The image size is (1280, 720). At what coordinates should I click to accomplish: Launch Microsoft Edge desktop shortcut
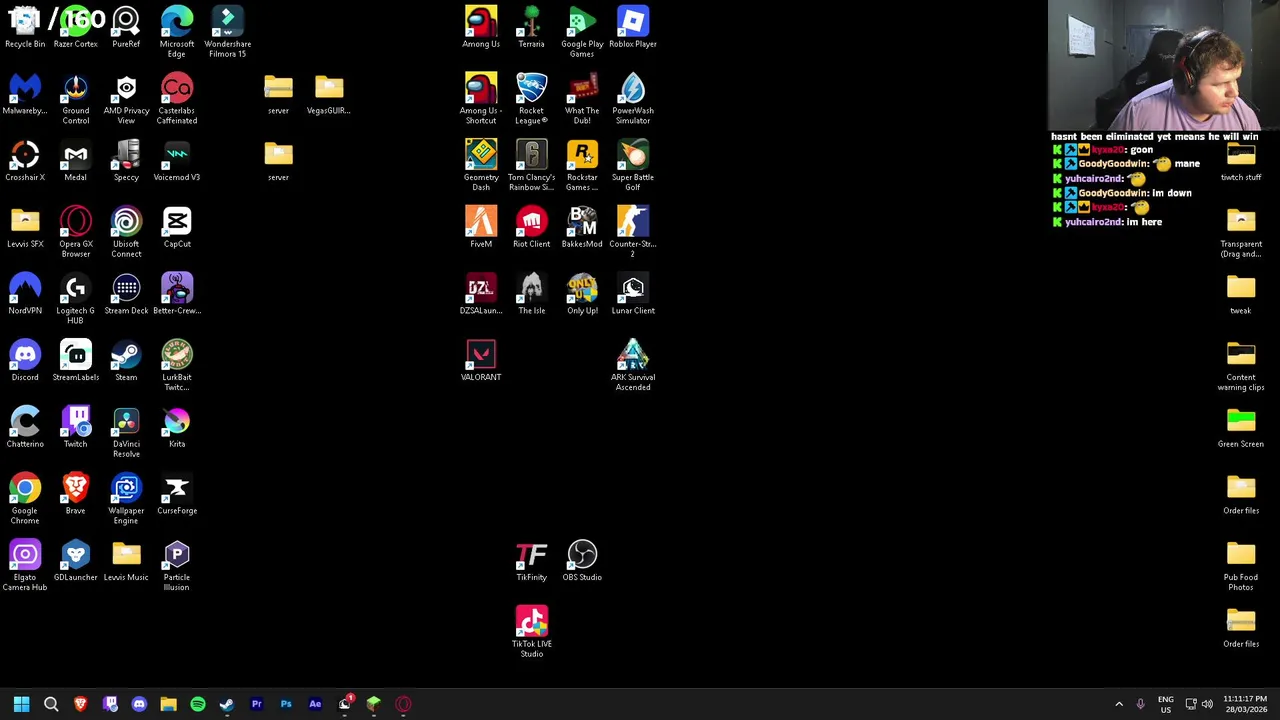(x=177, y=32)
